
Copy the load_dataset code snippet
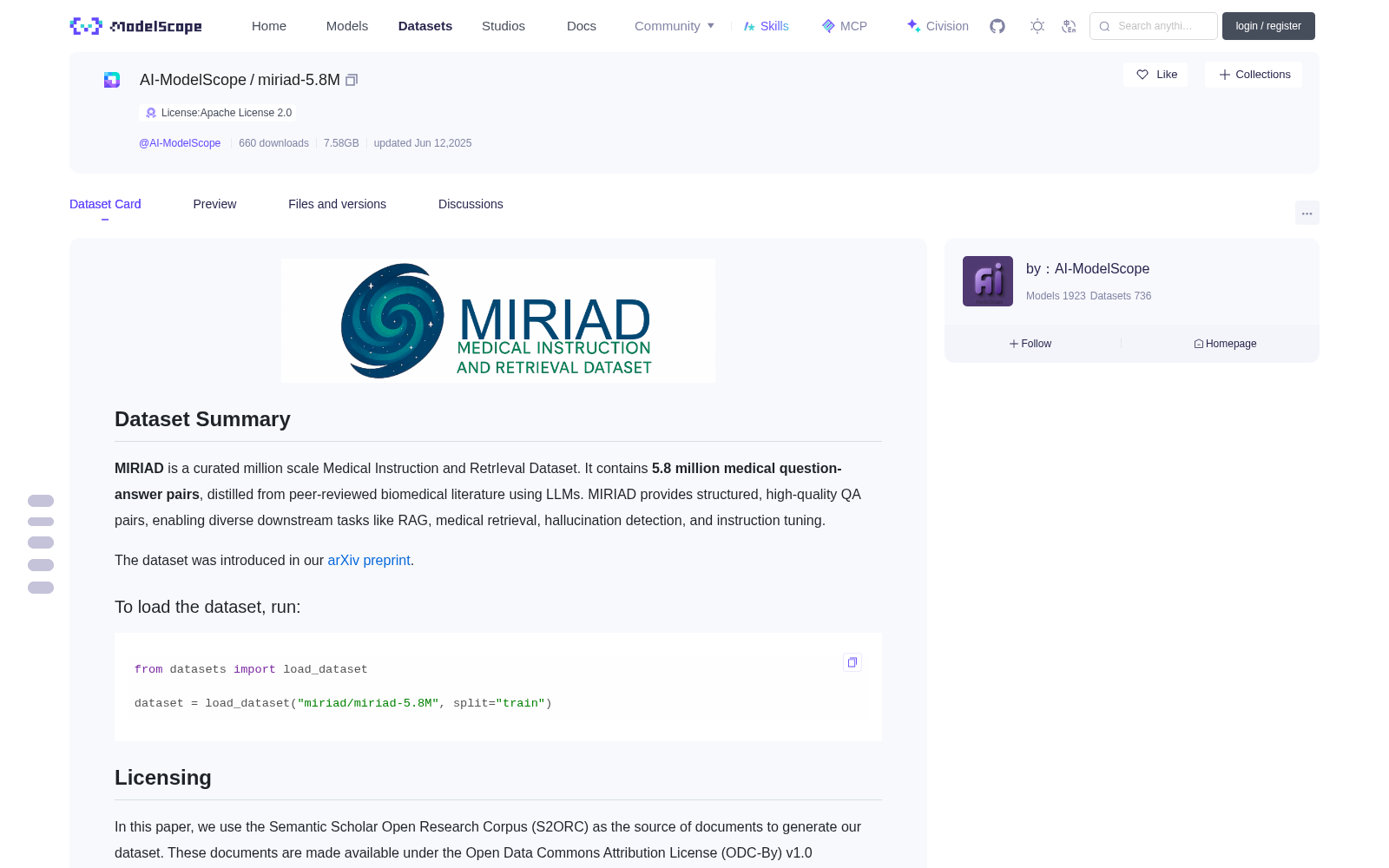click(x=852, y=662)
